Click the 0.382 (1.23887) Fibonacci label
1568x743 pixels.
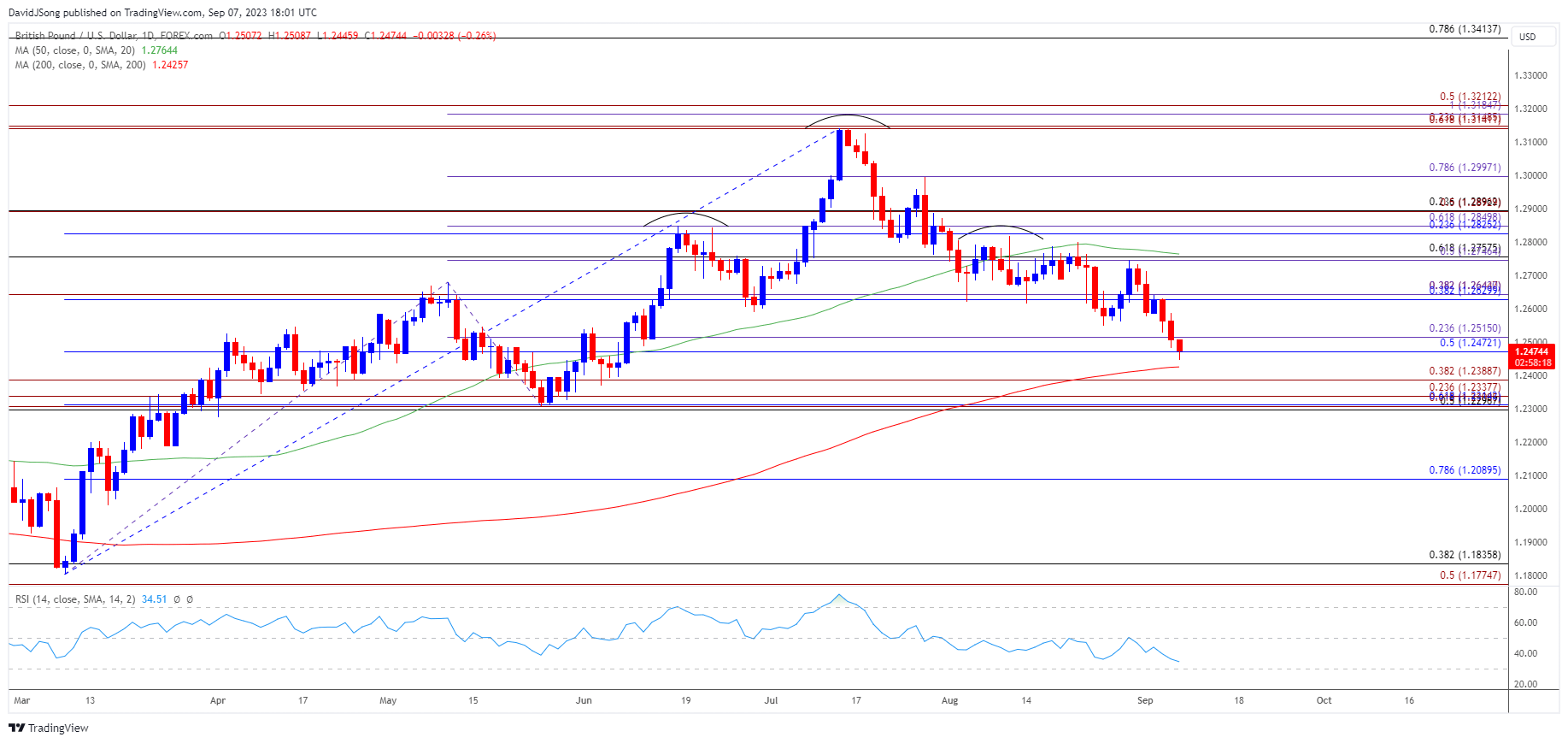1465,371
